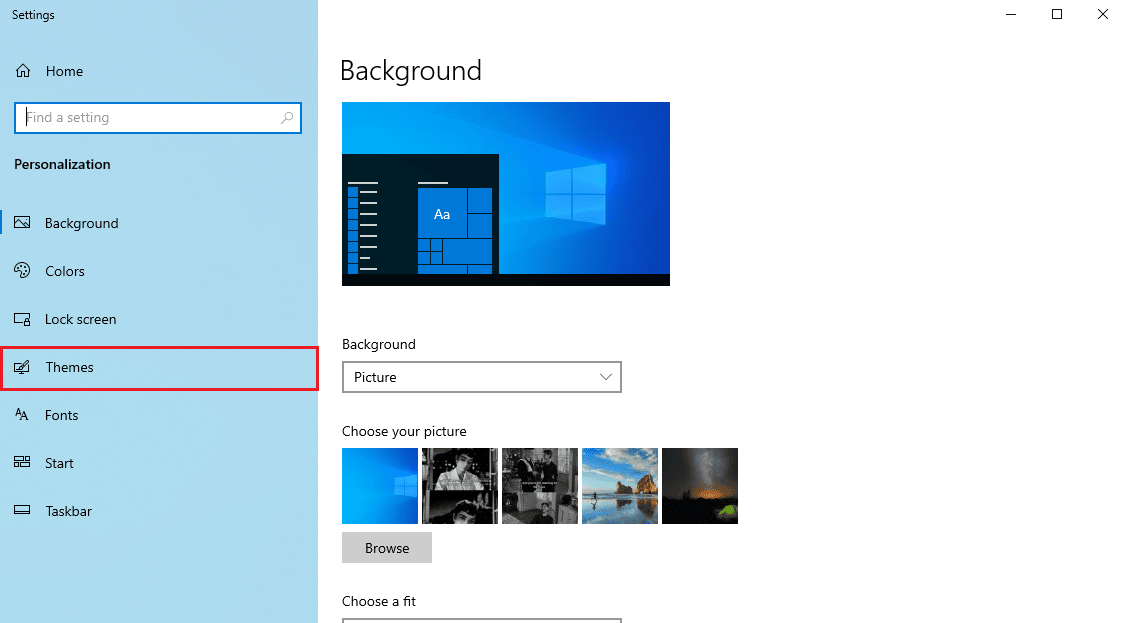Click the Background dropdown chevron arrow
This screenshot has width=1125, height=623.
[x=605, y=377]
